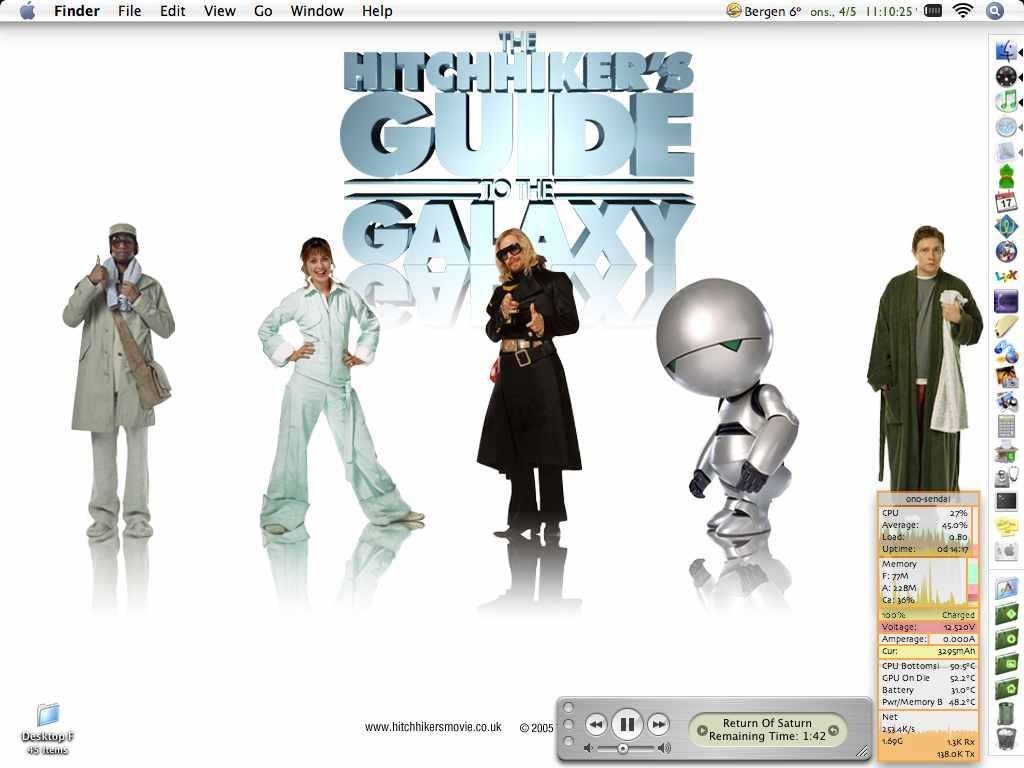Click the ono-sendai monitor header

[x=927, y=499]
